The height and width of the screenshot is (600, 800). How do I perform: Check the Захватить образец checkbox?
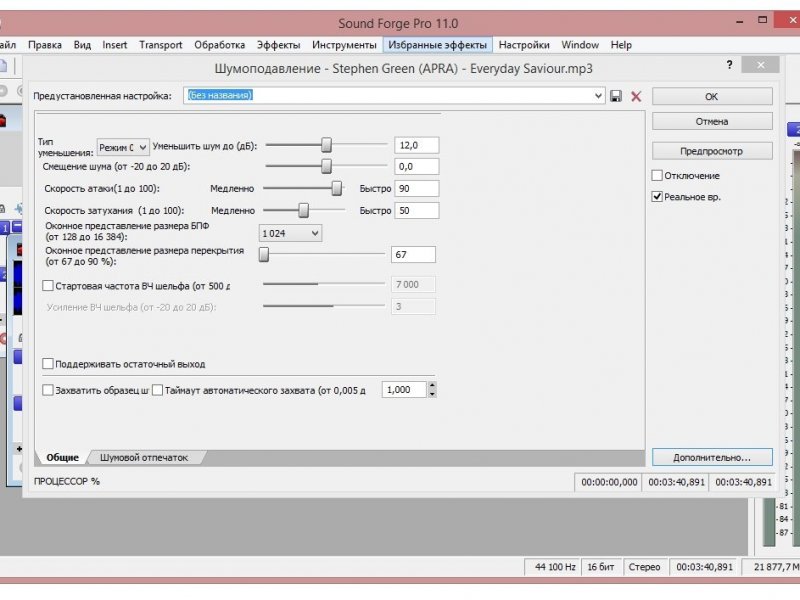pos(47,390)
